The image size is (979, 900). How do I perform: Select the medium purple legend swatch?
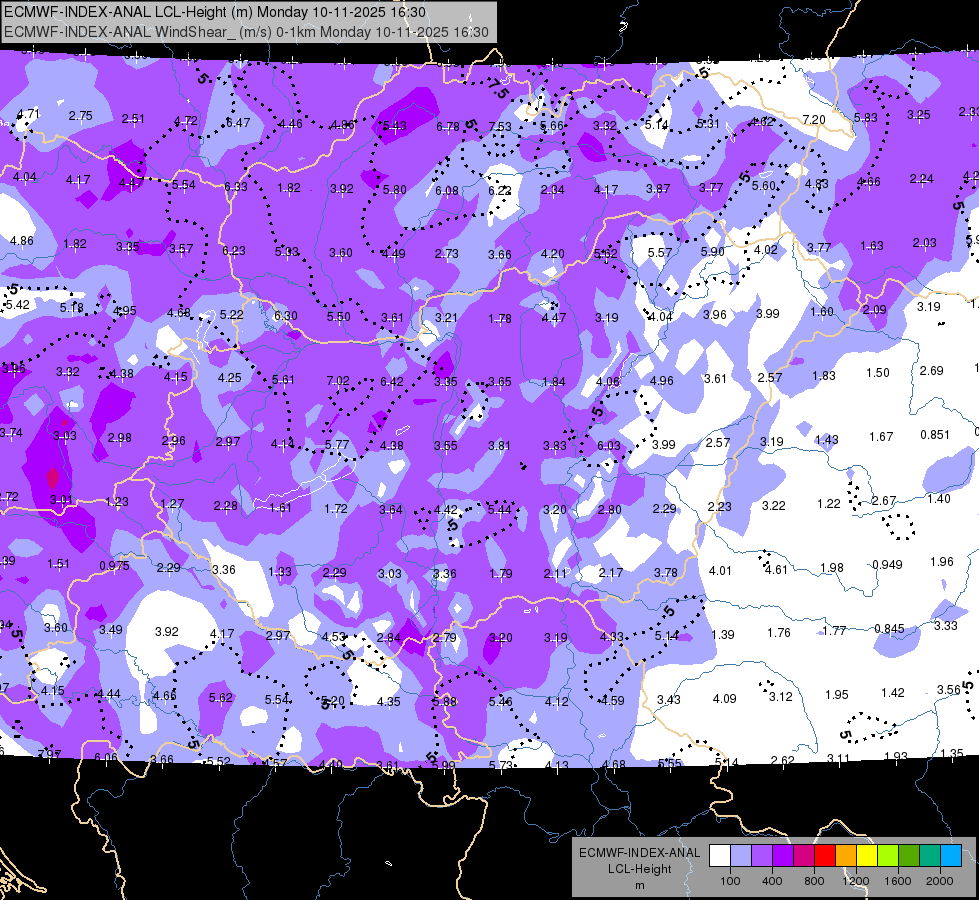coord(762,855)
